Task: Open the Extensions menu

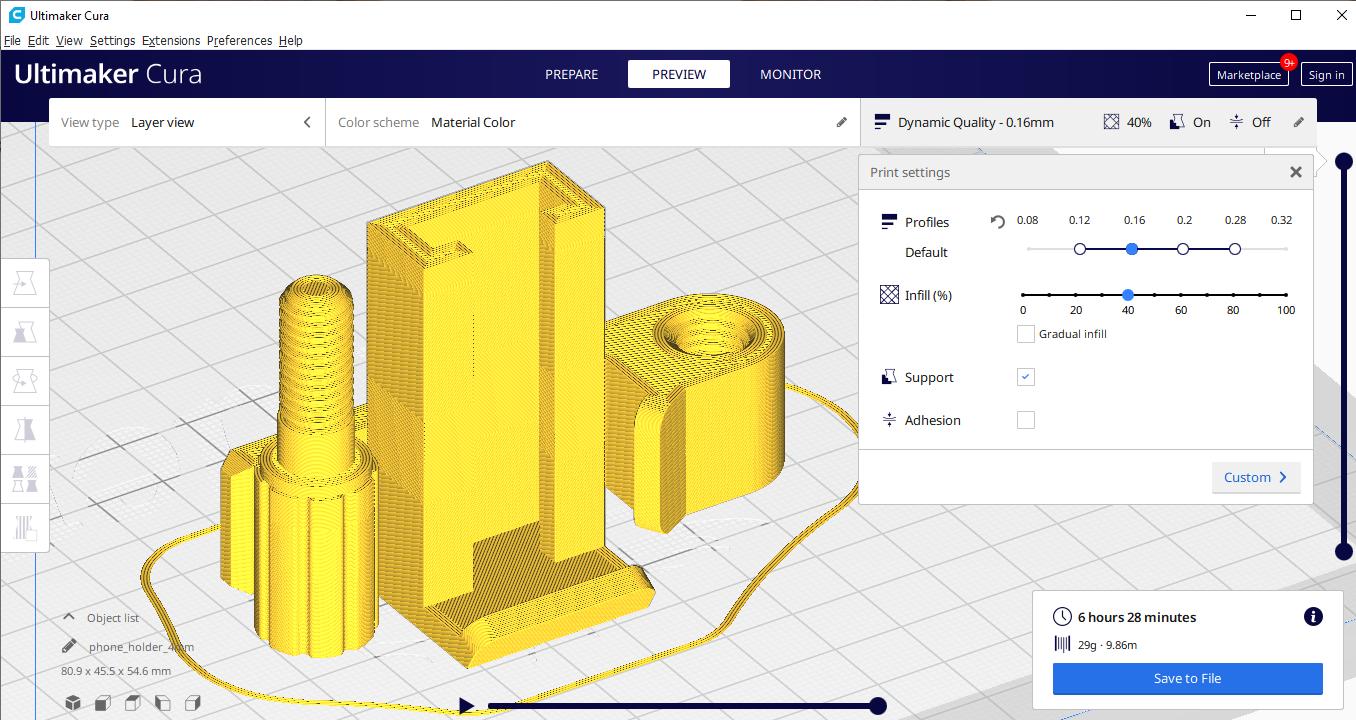Action: point(171,41)
